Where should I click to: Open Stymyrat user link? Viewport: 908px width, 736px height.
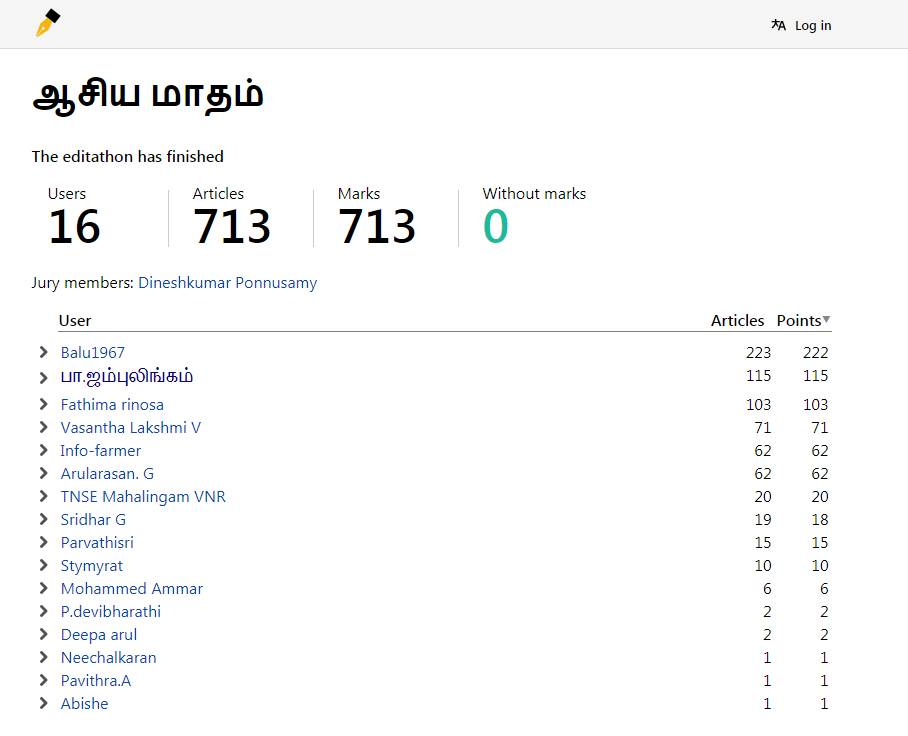tap(92, 566)
